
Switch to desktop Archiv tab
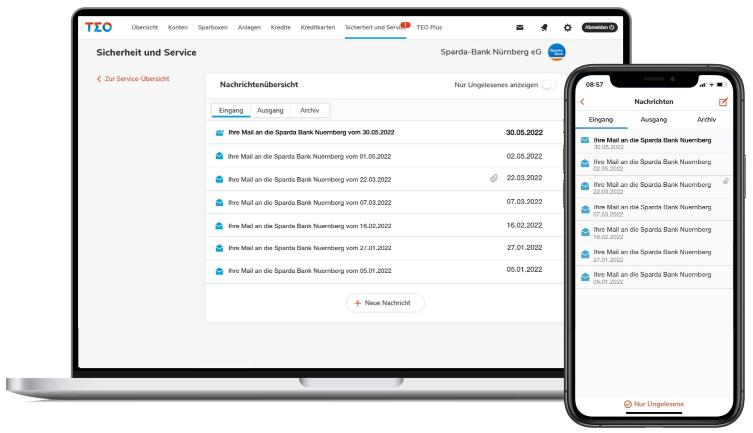click(x=309, y=110)
